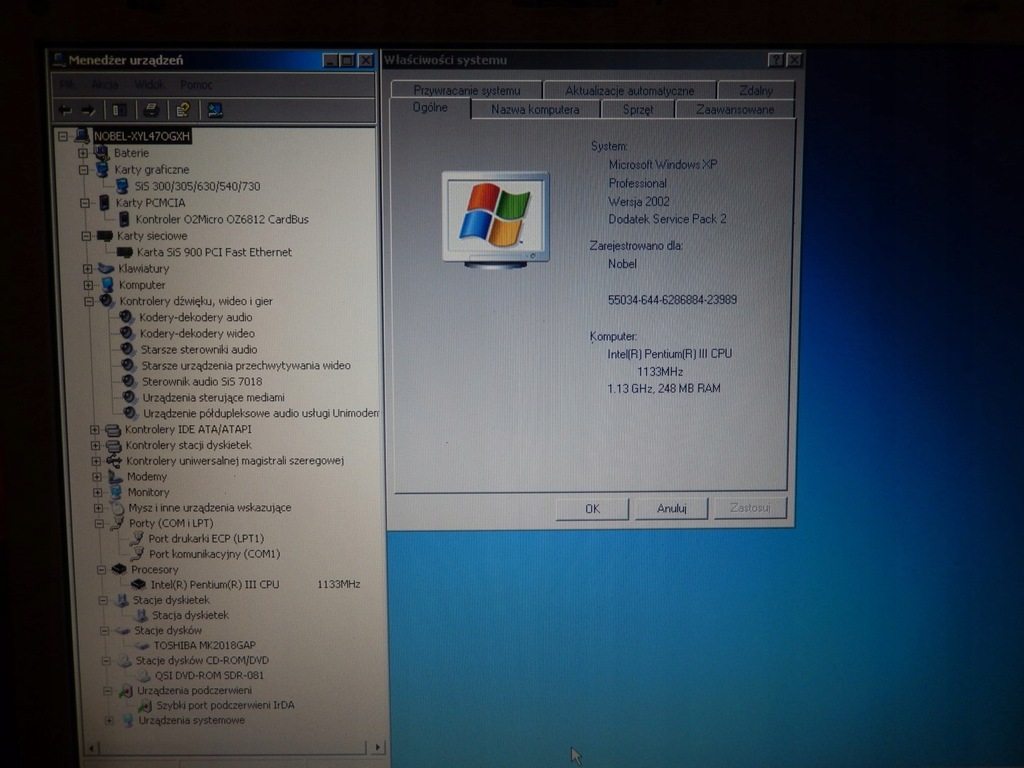Expand the Klawiatury node
The height and width of the screenshot is (768, 1024).
click(88, 268)
